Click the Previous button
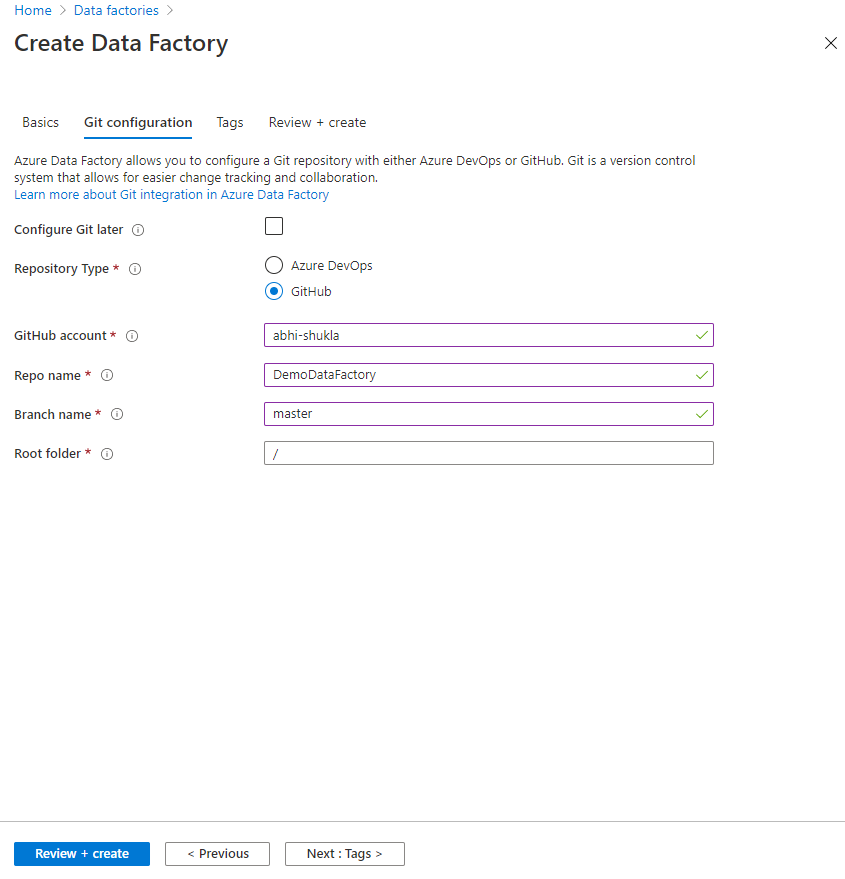This screenshot has height=879, width=845. (x=217, y=854)
